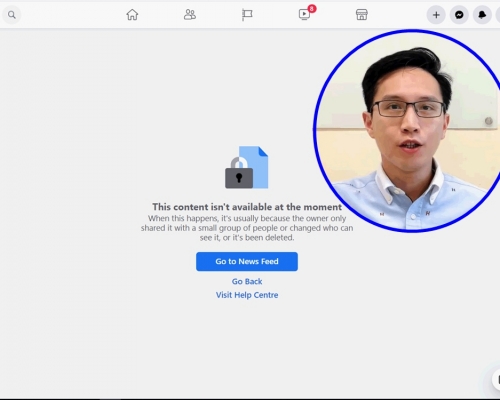
Task: Go to the Home tab icon
Action: tap(132, 15)
